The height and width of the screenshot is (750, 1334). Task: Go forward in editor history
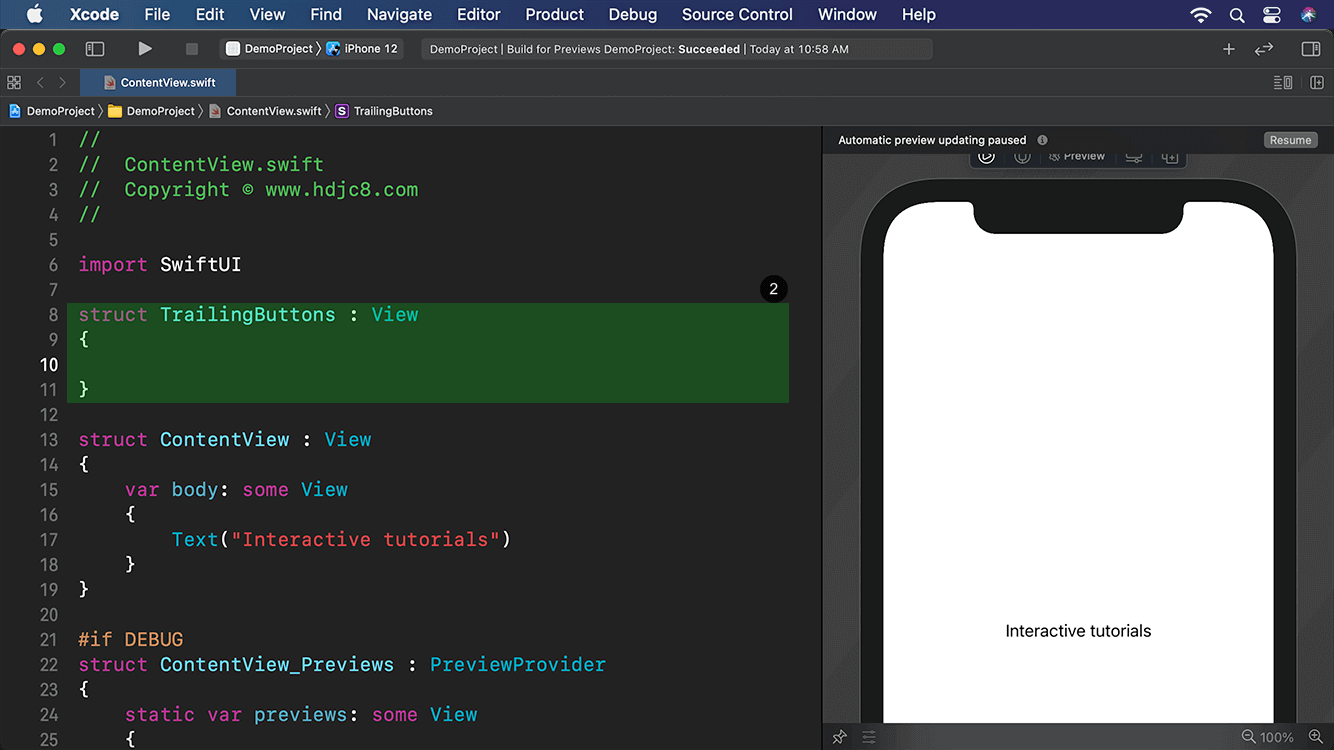click(62, 82)
